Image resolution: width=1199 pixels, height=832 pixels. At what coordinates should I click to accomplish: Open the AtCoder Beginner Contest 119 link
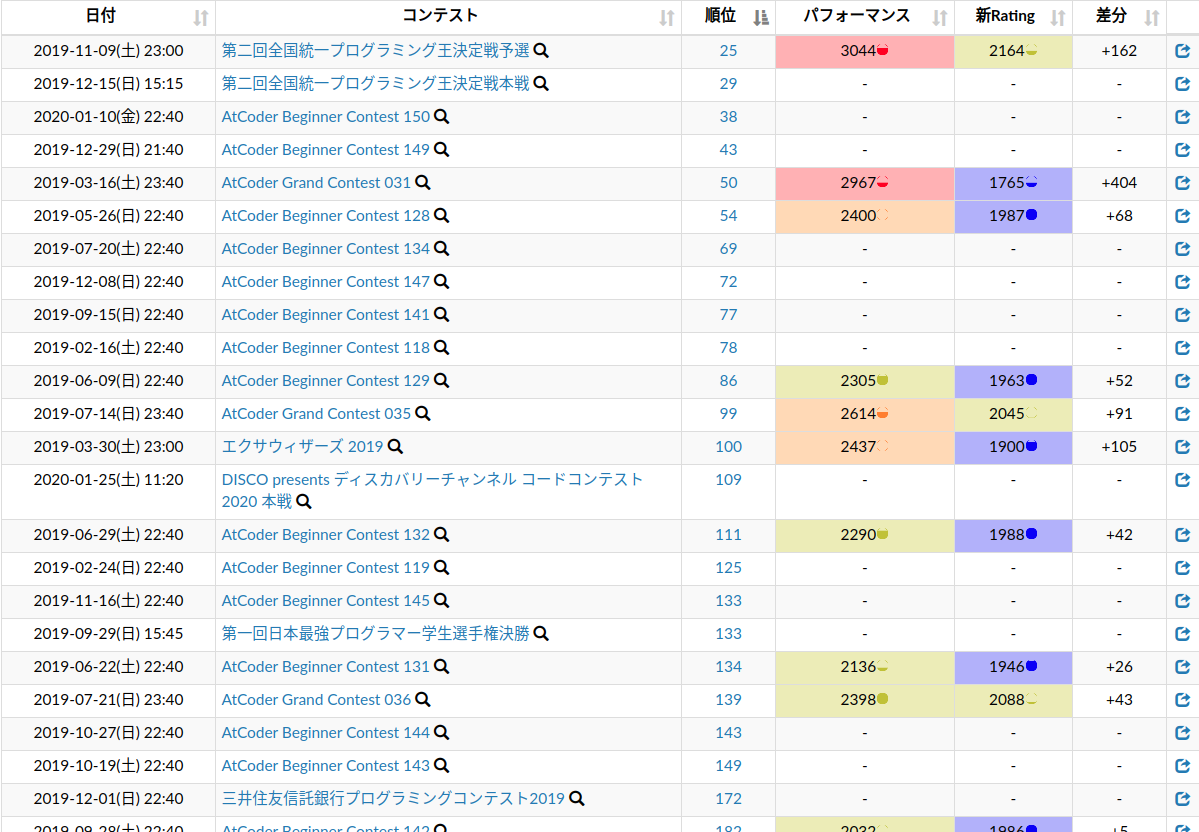326,567
